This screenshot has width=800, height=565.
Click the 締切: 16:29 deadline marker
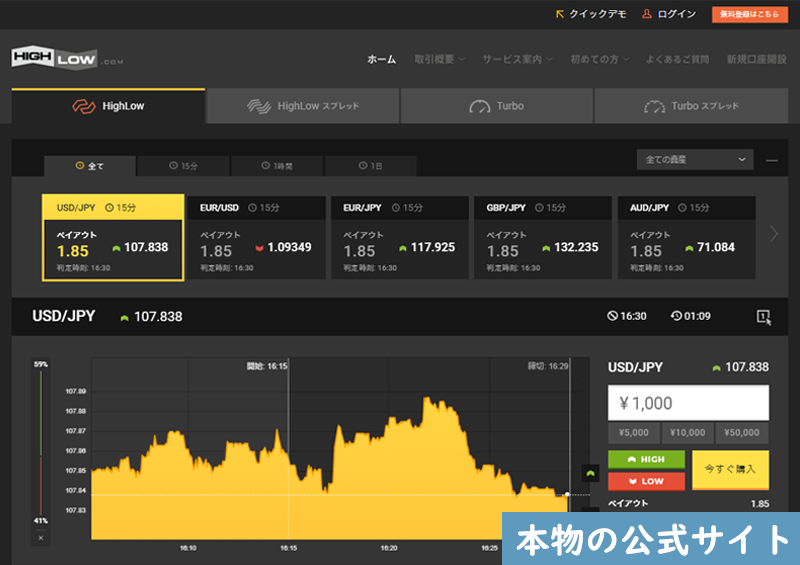click(x=548, y=366)
